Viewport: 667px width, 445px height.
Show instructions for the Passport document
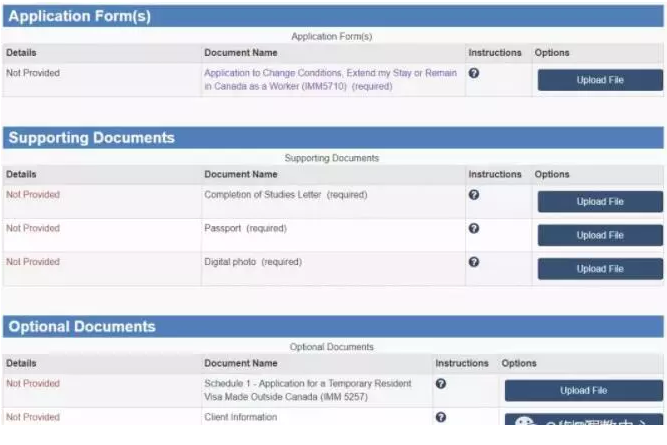tap(474, 229)
